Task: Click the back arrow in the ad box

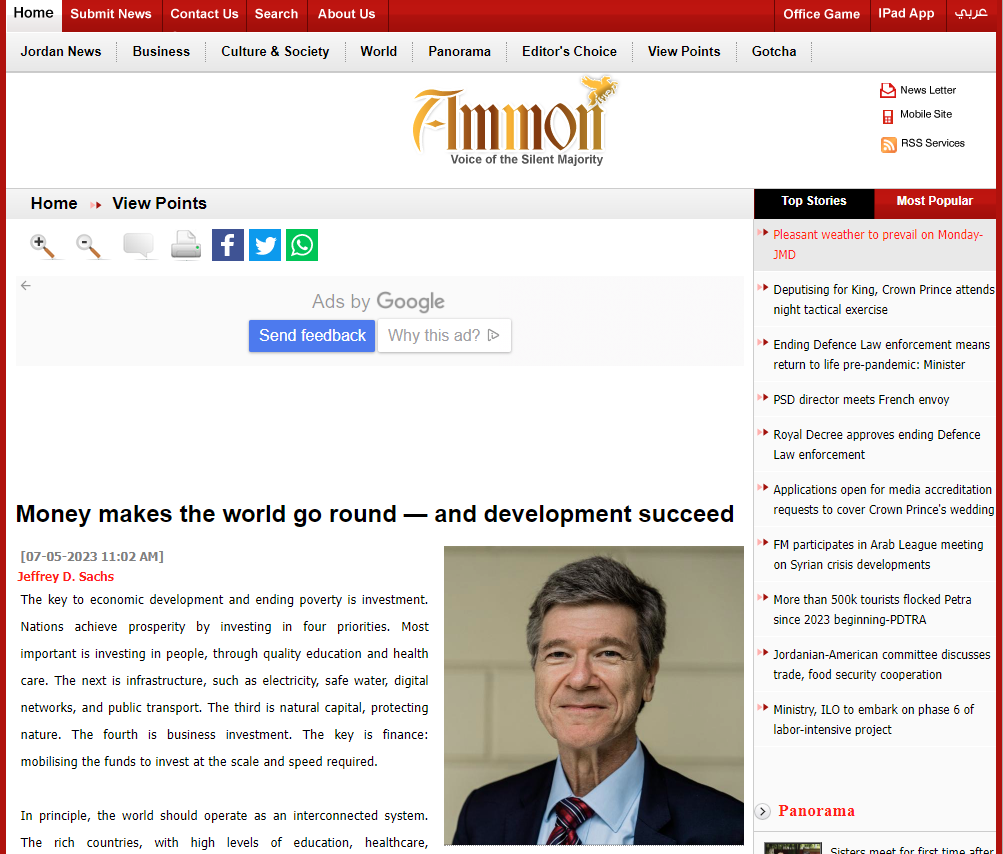Action: [x=26, y=285]
